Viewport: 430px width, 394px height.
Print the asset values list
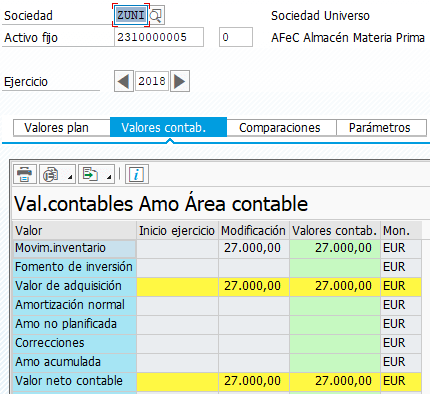pyautogui.click(x=25, y=174)
